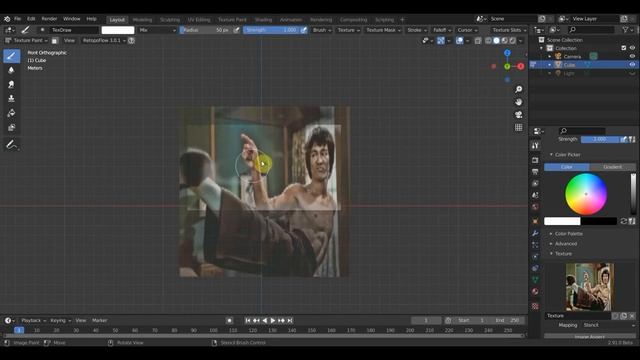Toggle strength pressure sensitivity in header
The height and width of the screenshot is (360, 640).
tap(304, 30)
